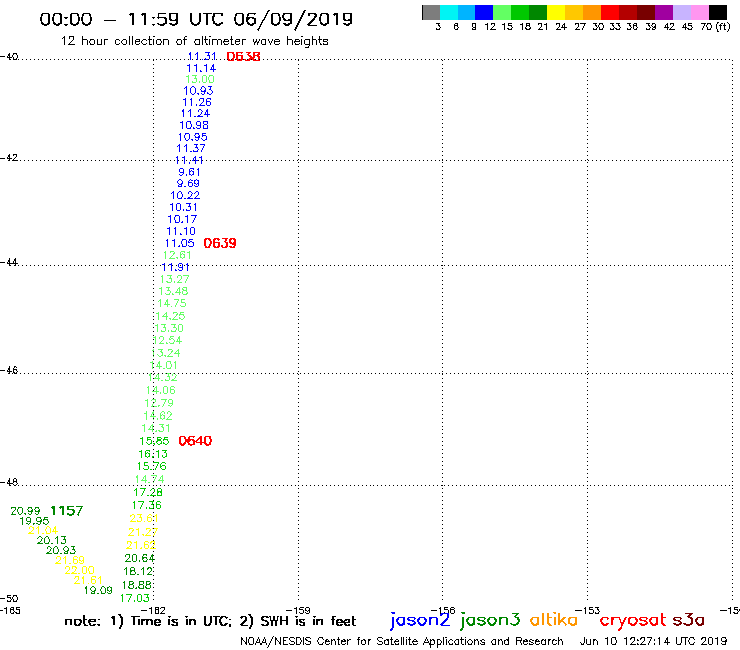This screenshot has width=740, height=650.
Task: Select the yellow 21.27 wave height value
Action: 143,532
